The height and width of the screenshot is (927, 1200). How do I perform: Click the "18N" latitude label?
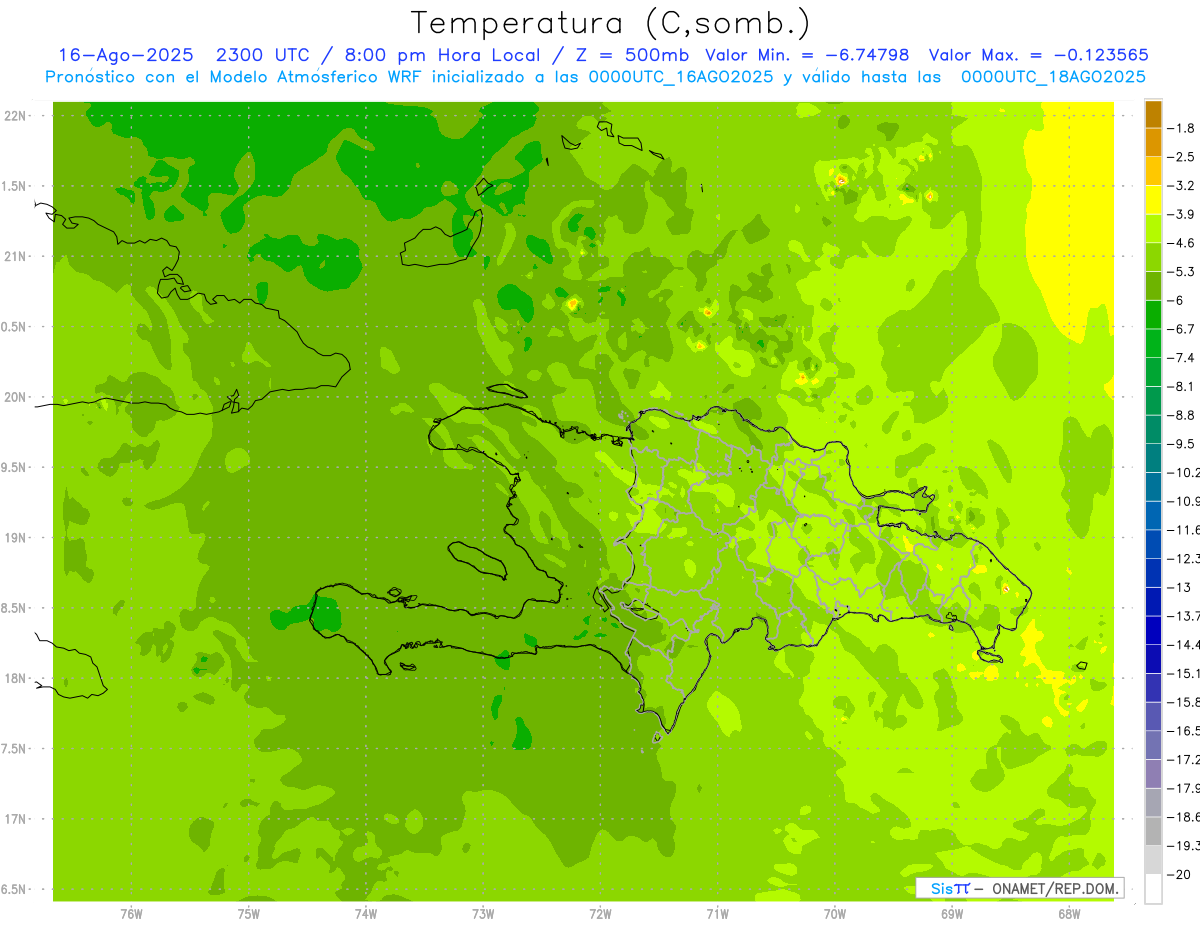[15, 679]
